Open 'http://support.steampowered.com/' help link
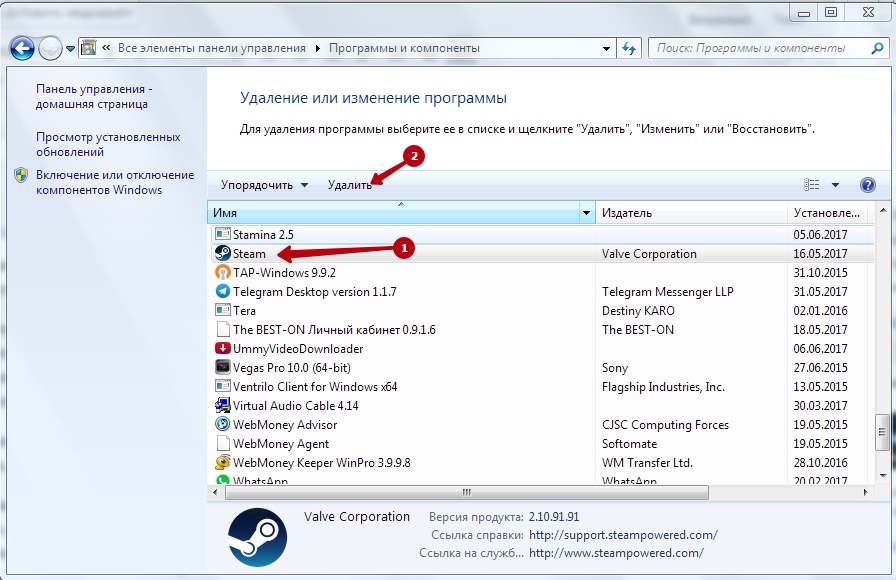The height and width of the screenshot is (580, 896). click(x=623, y=535)
